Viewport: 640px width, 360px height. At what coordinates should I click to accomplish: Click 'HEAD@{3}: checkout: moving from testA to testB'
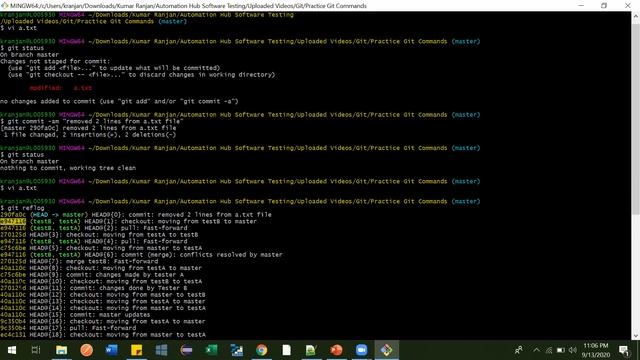pos(114,235)
